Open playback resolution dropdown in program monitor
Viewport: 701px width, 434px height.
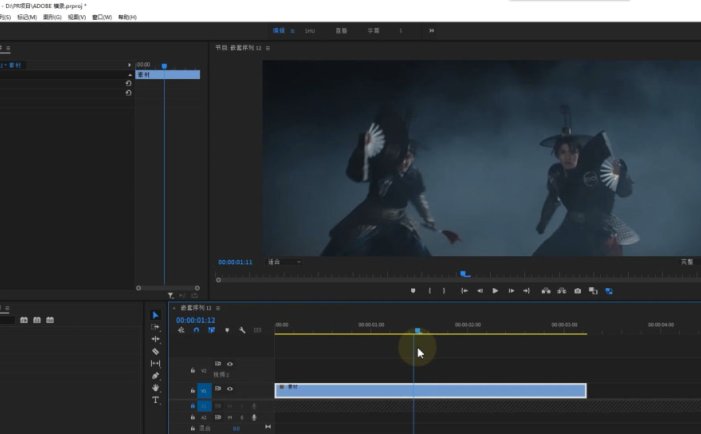point(686,262)
